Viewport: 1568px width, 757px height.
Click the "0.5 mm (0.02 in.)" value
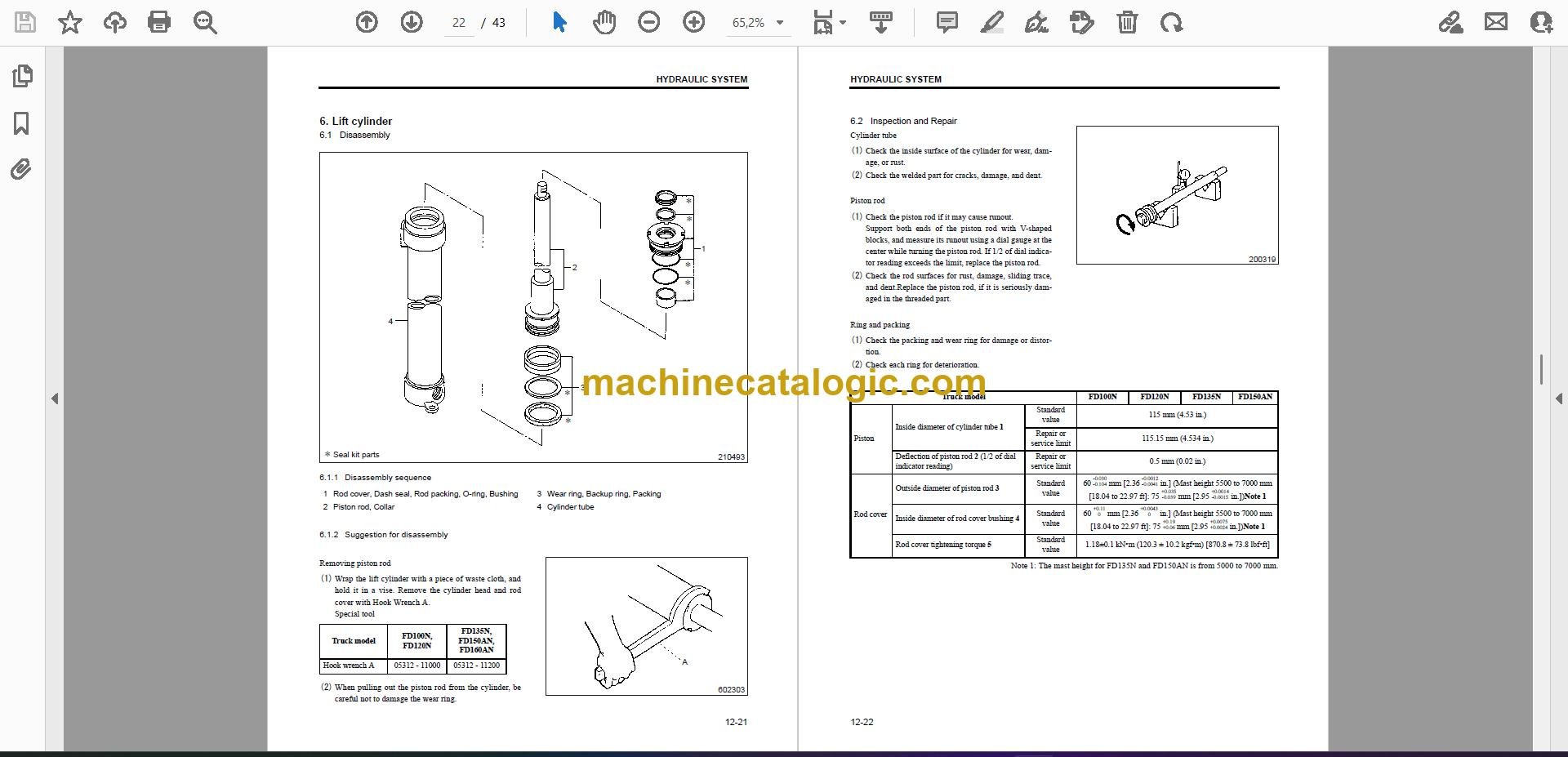click(x=1177, y=461)
